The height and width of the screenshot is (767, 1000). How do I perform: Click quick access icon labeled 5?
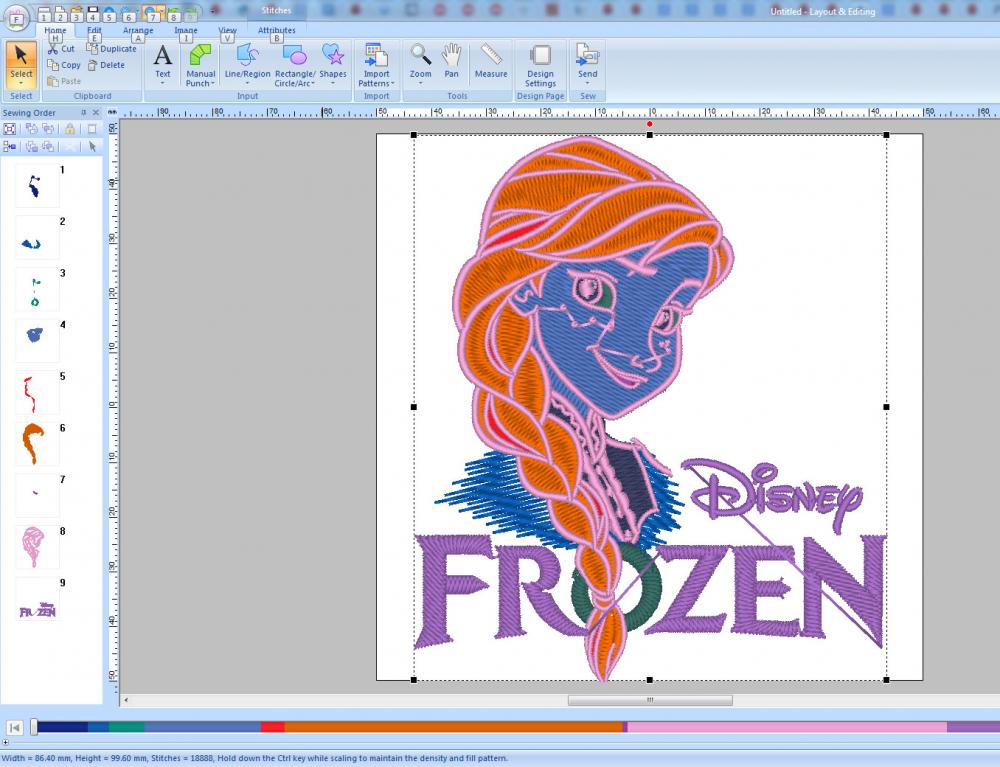(x=109, y=15)
